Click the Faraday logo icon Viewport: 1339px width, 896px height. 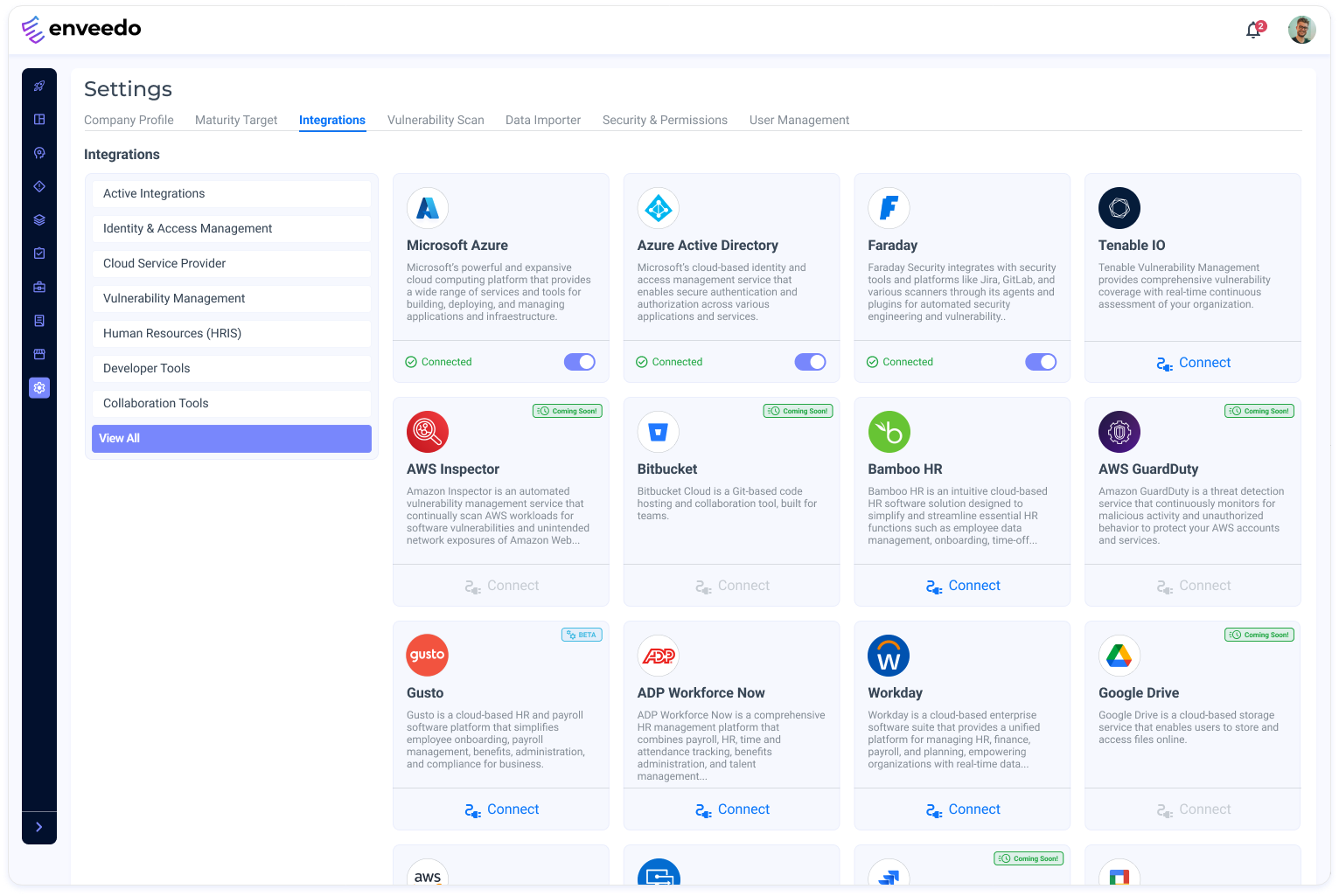pos(889,208)
